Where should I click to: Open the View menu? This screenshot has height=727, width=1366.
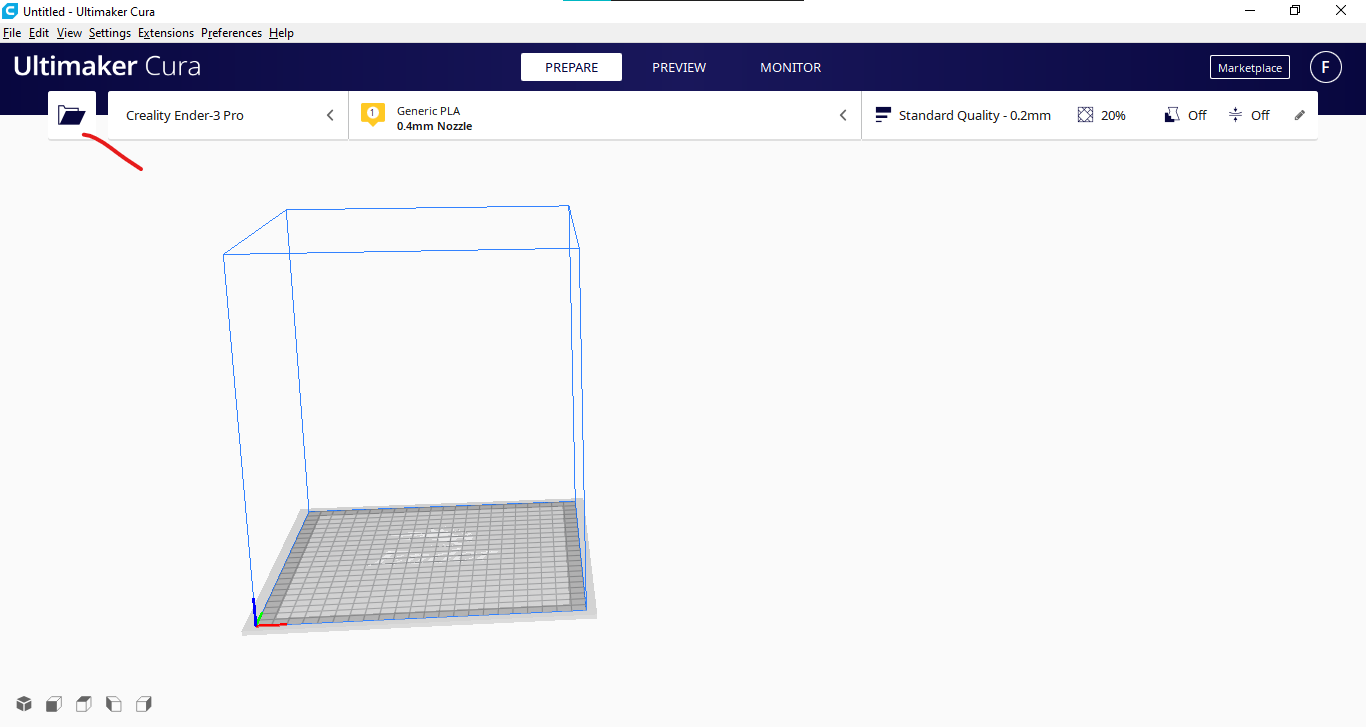point(69,33)
